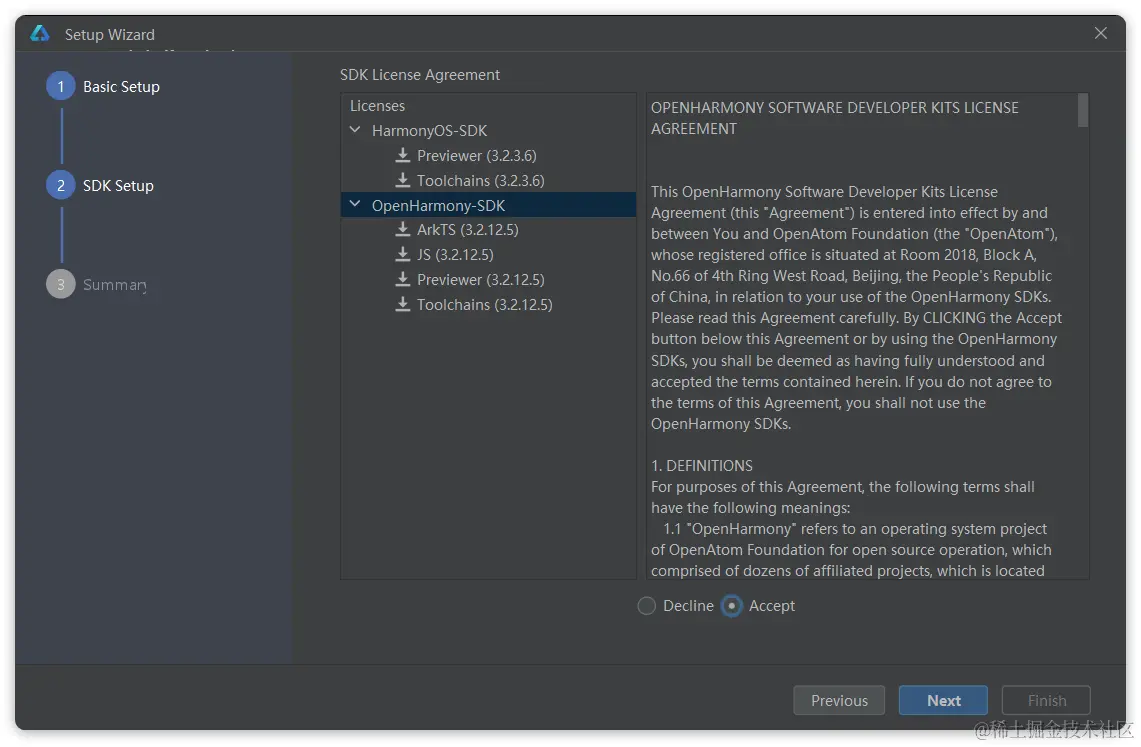Click the license text scrollbar thumb
Image resolution: width=1141 pixels, height=747 pixels.
point(1083,111)
